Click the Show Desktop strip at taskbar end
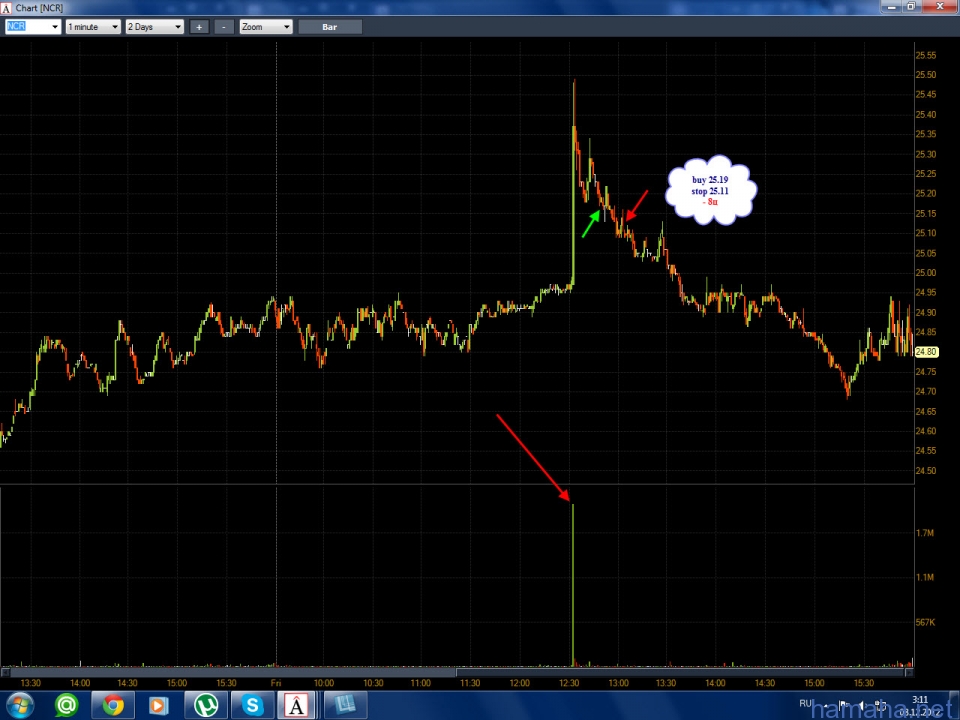The image size is (960, 720). click(x=956, y=705)
